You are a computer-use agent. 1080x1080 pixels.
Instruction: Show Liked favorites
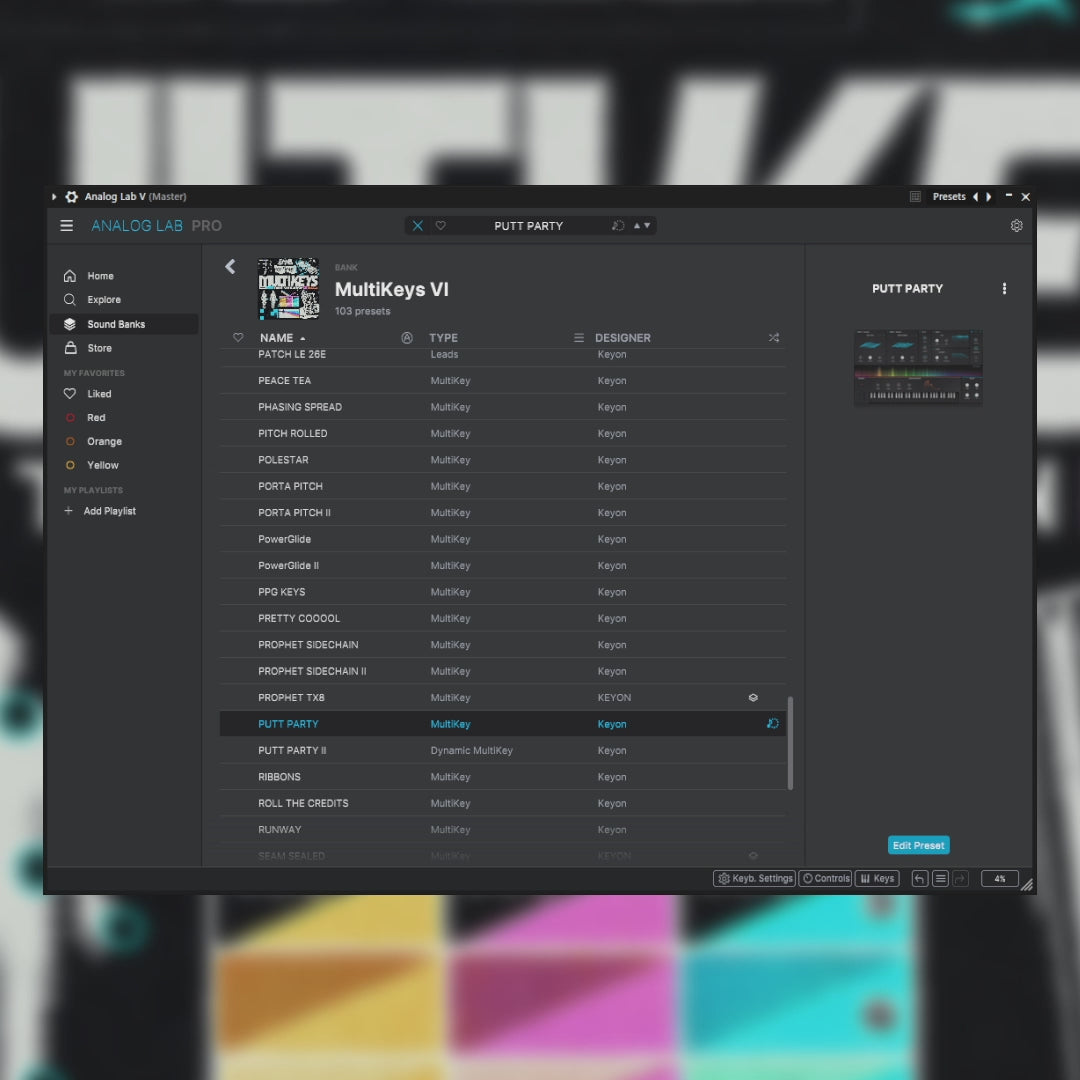(x=98, y=393)
